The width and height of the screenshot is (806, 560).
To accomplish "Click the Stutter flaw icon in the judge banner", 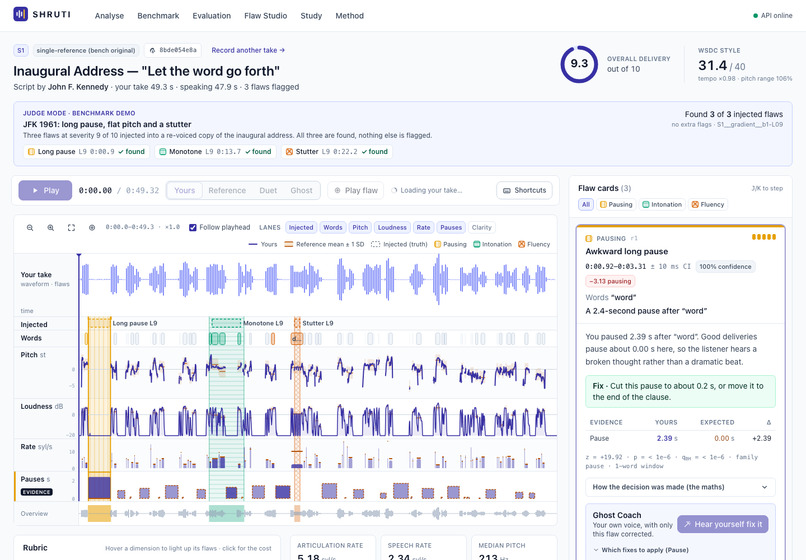I will (x=289, y=152).
